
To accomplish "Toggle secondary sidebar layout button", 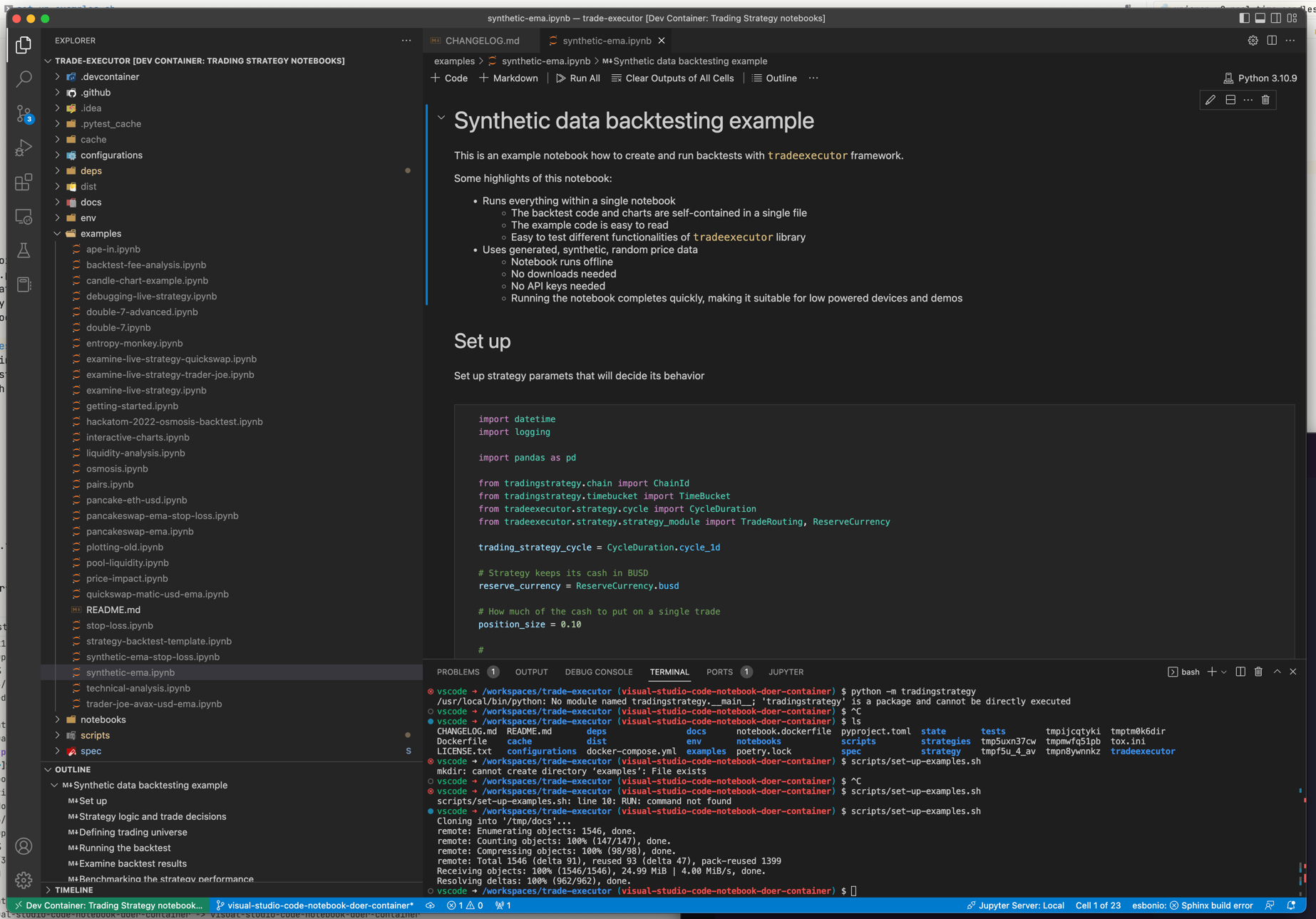I will coord(1276,19).
